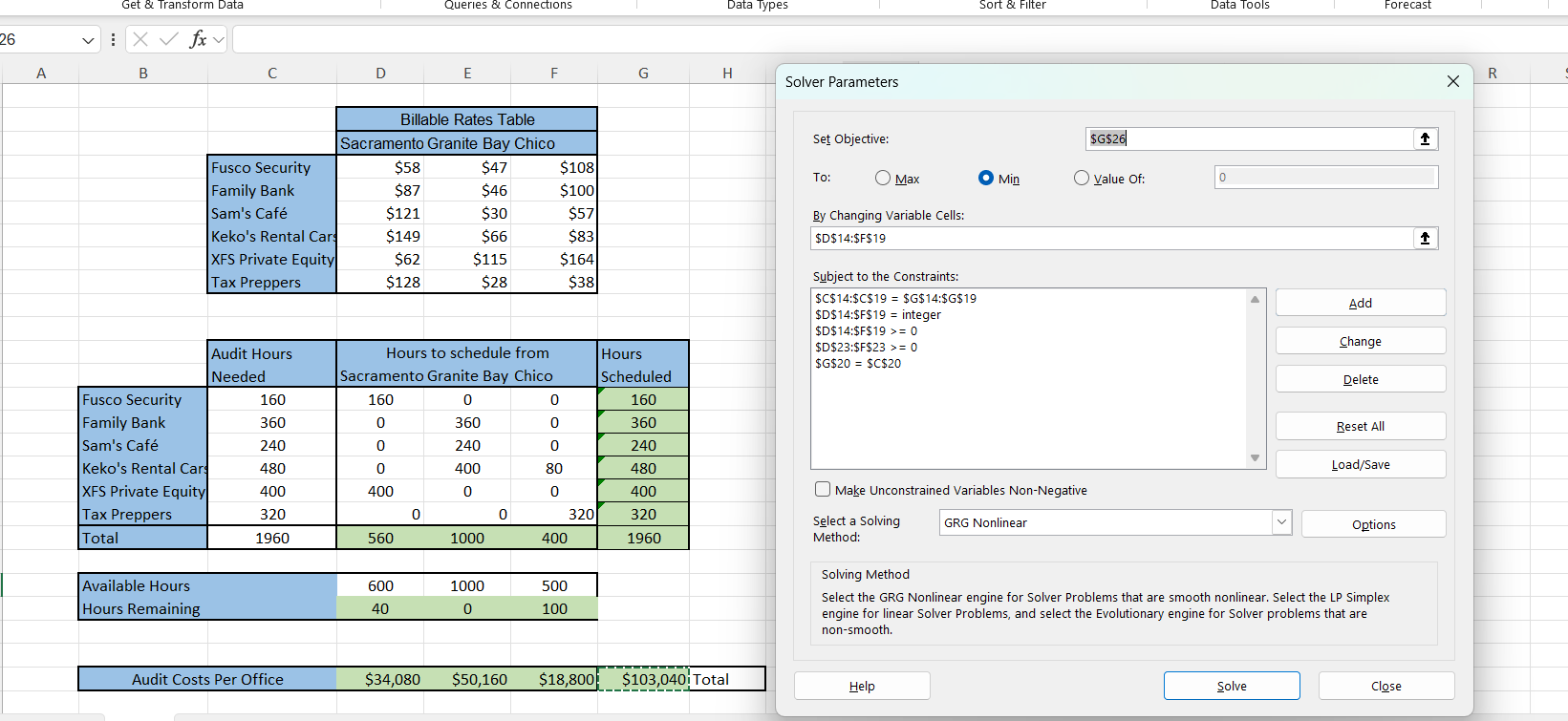Click the formula bar enter checkmark icon
This screenshot has height=721, width=1568.
[x=169, y=39]
